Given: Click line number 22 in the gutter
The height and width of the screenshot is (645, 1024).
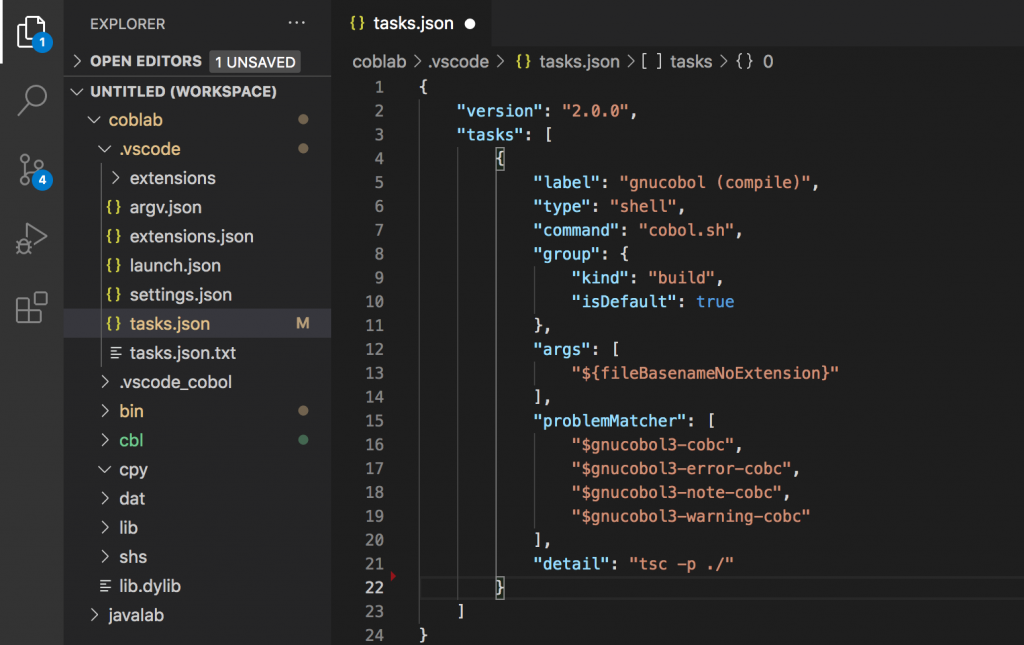Looking at the screenshot, I should 374,588.
